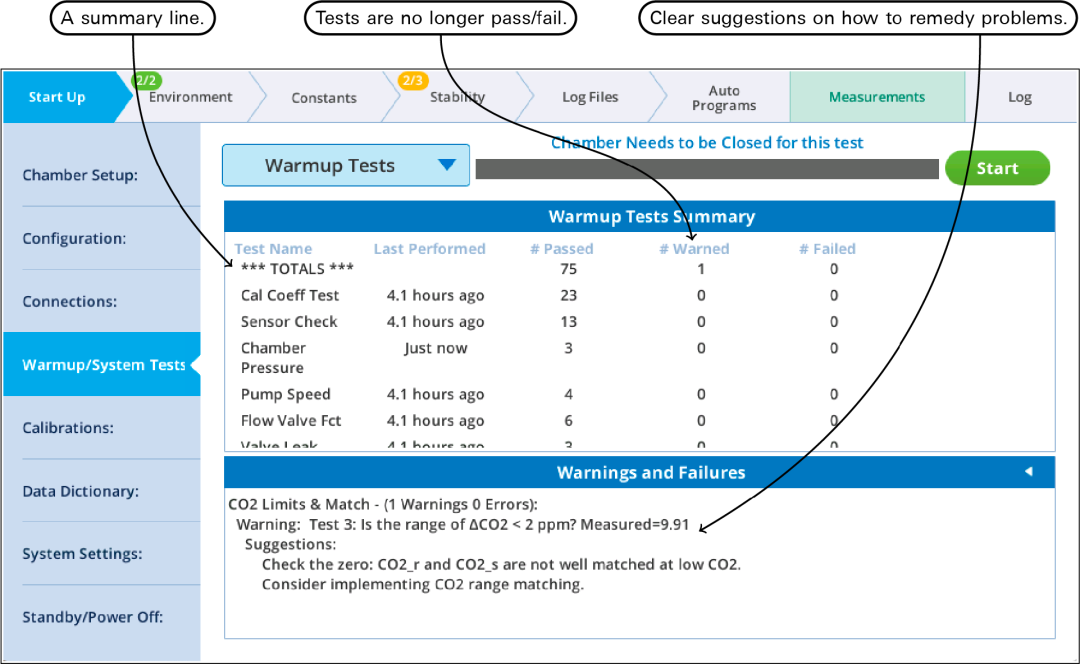Screen dimensions: 1080x664
Task: Switch to the Environment tab
Action: (190, 97)
